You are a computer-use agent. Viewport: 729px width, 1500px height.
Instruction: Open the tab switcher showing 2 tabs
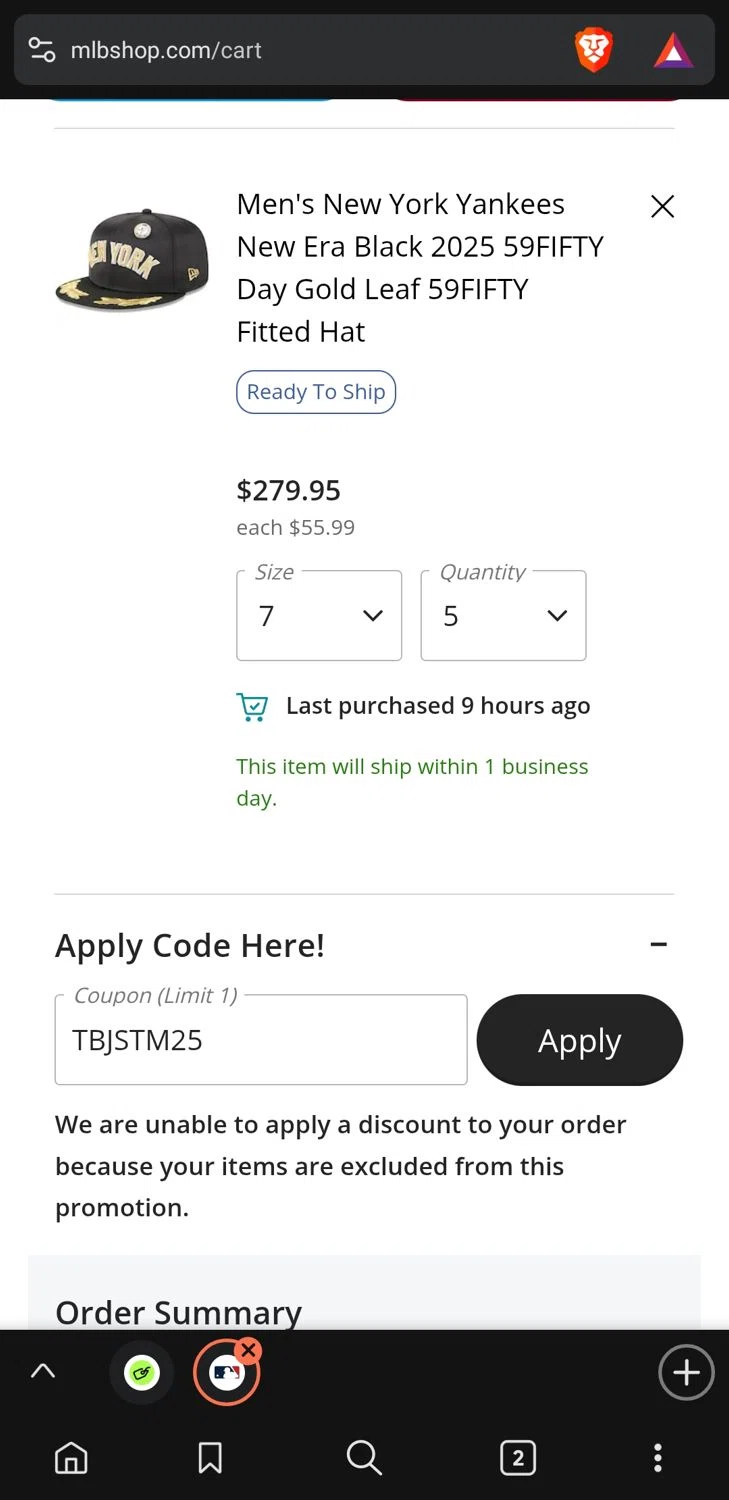(517, 1458)
